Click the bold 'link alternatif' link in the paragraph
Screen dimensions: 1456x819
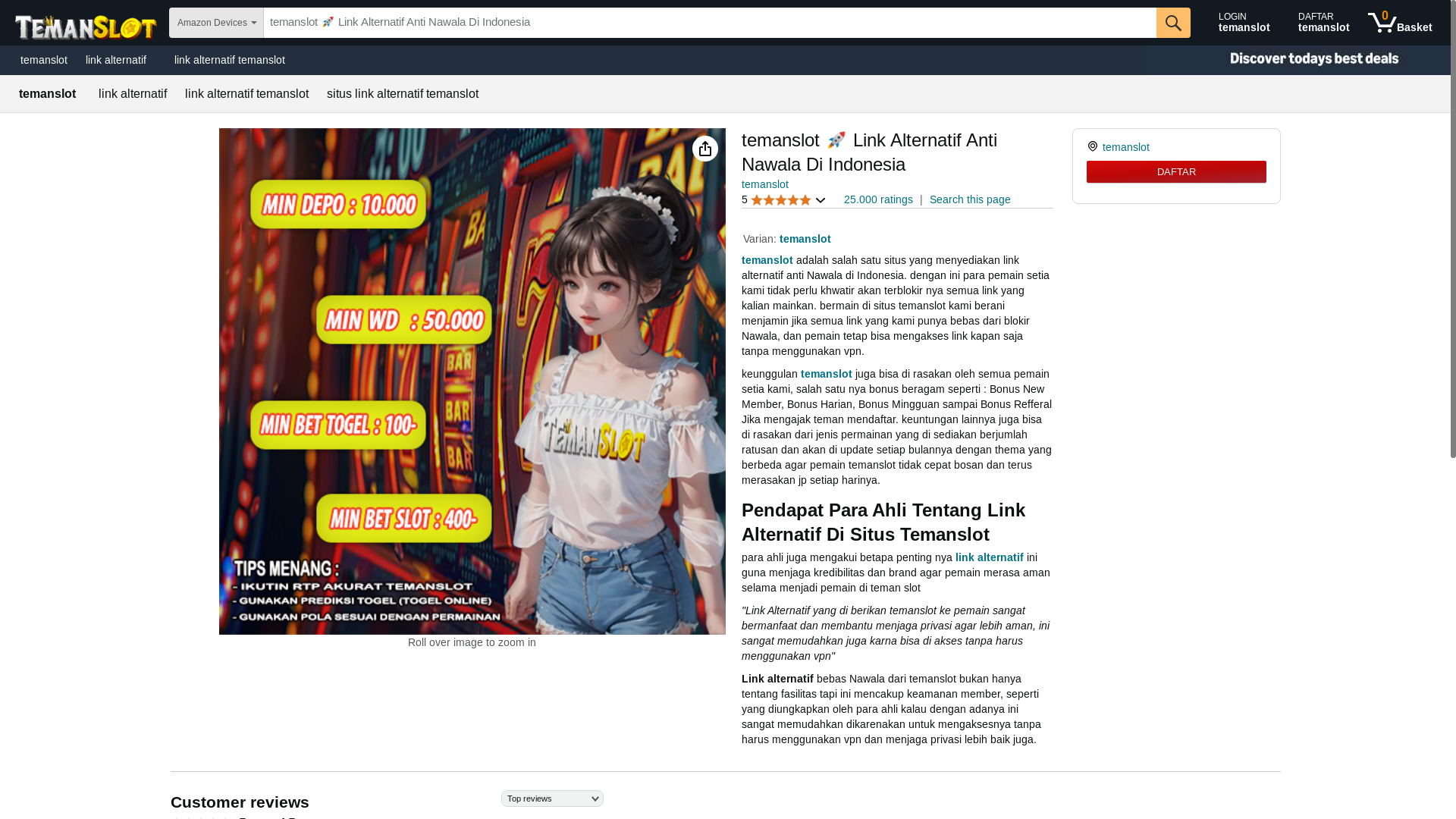point(990,557)
